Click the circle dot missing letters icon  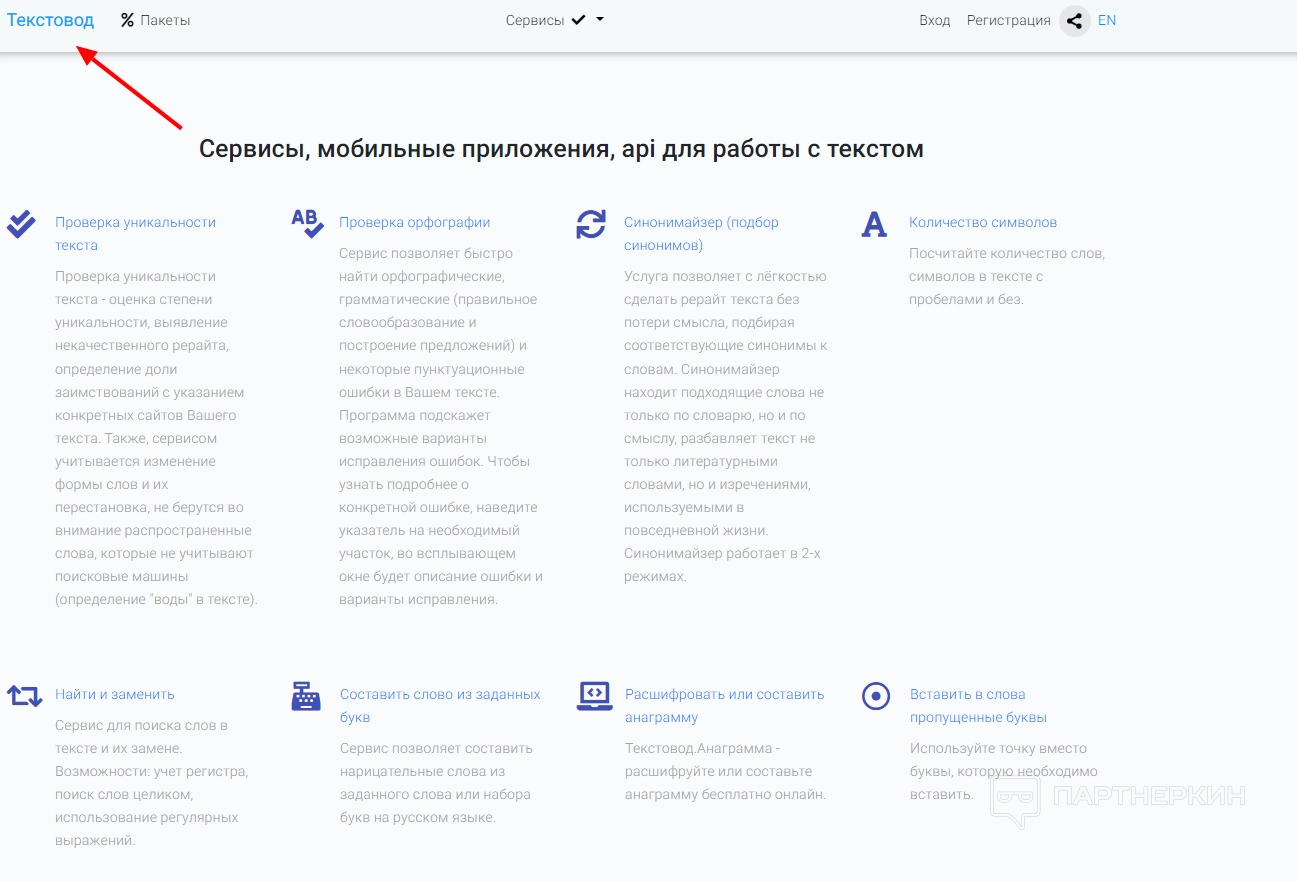[x=876, y=696]
